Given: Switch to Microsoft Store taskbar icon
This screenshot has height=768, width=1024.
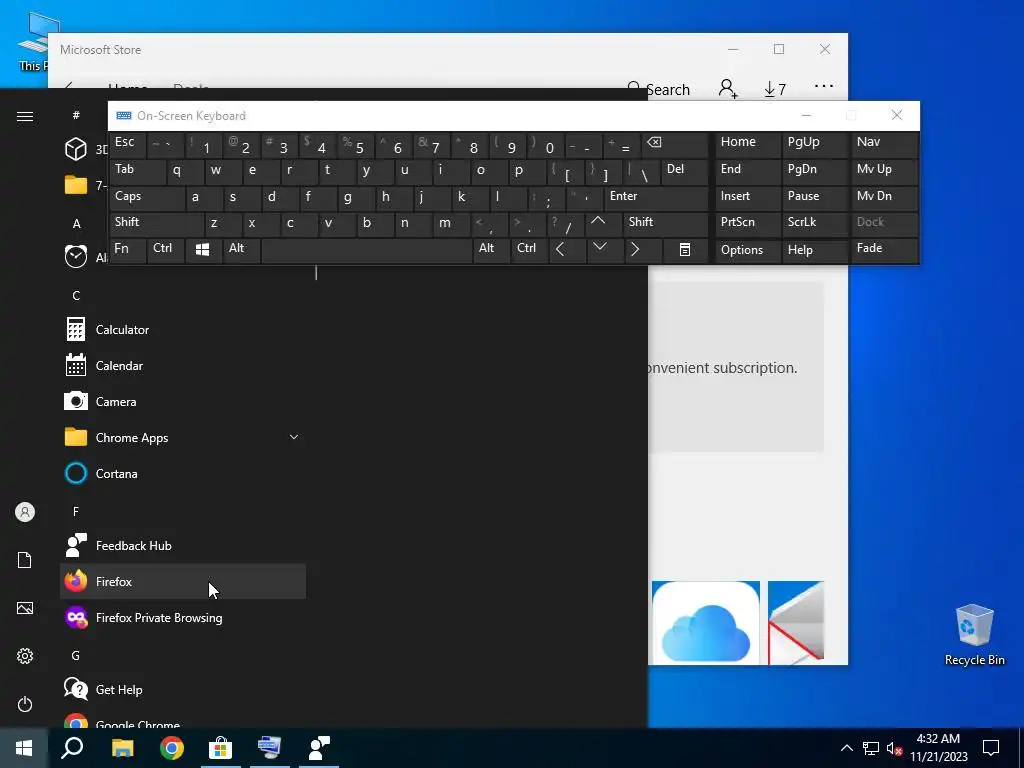Looking at the screenshot, I should tap(221, 748).
